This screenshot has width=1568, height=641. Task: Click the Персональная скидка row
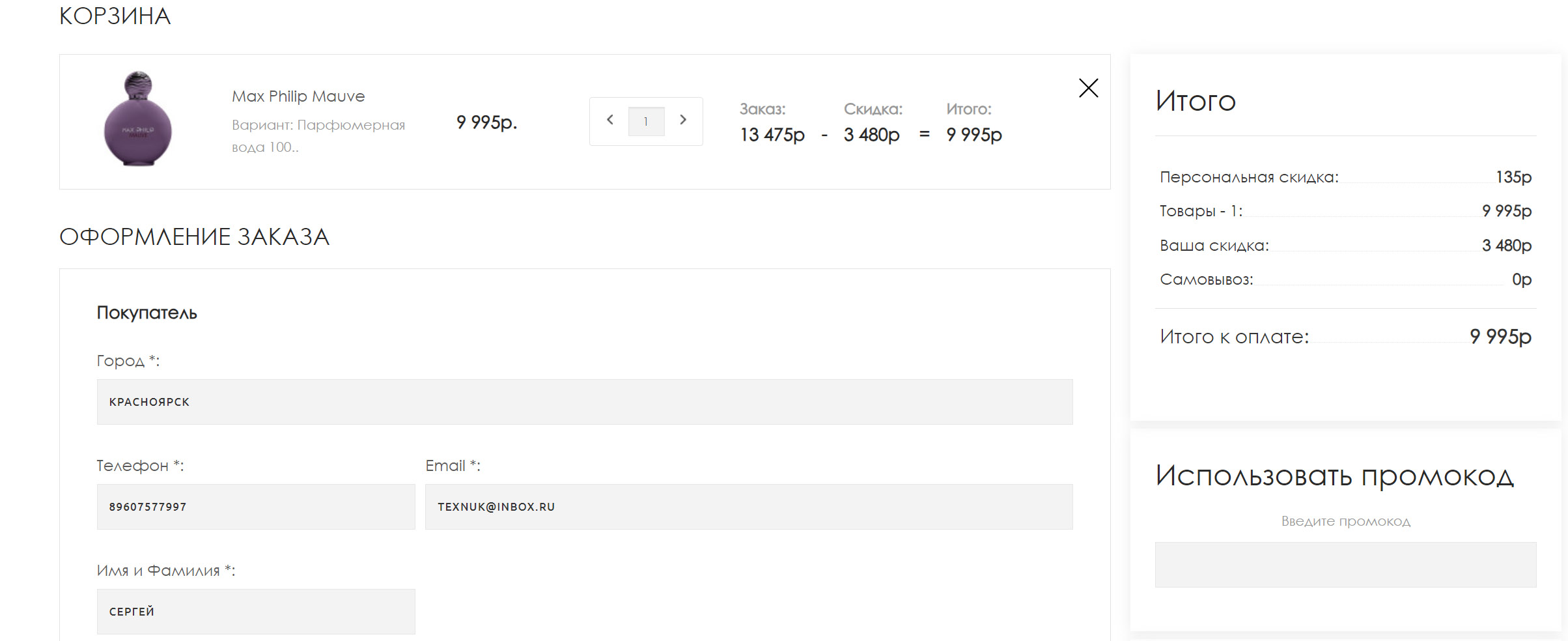tap(1345, 177)
